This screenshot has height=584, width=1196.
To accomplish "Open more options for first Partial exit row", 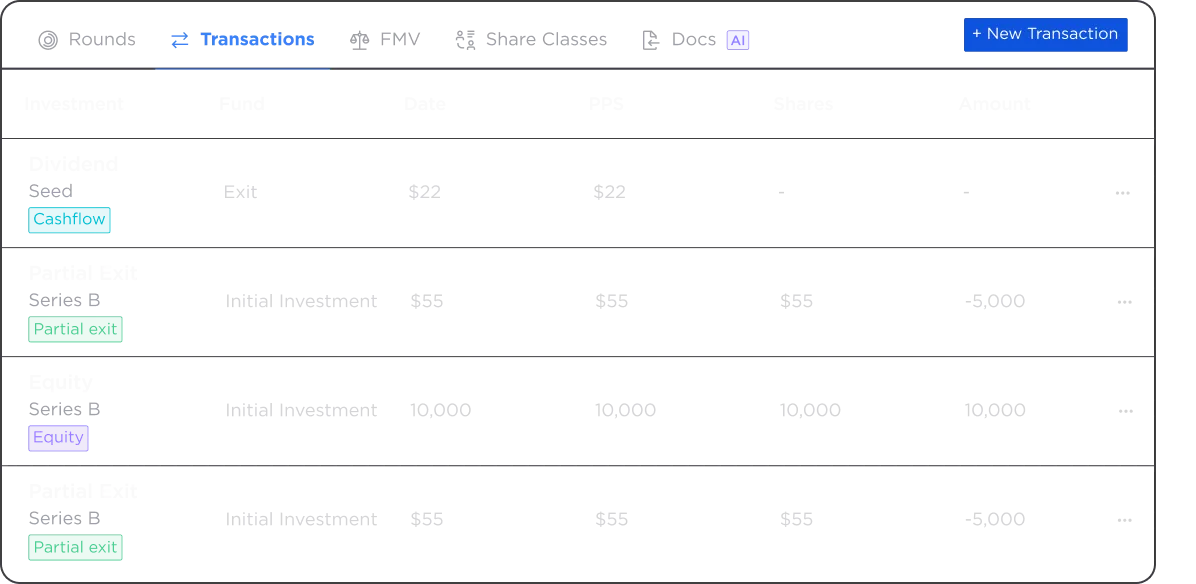I will tap(1124, 302).
